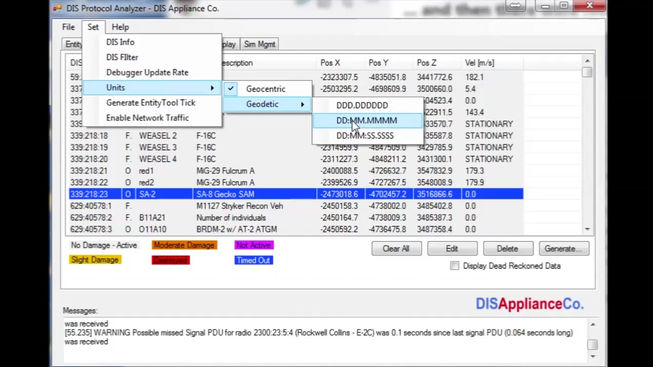Click the Slight Damage yellow legend swatch
The width and height of the screenshot is (653, 367).
95,260
